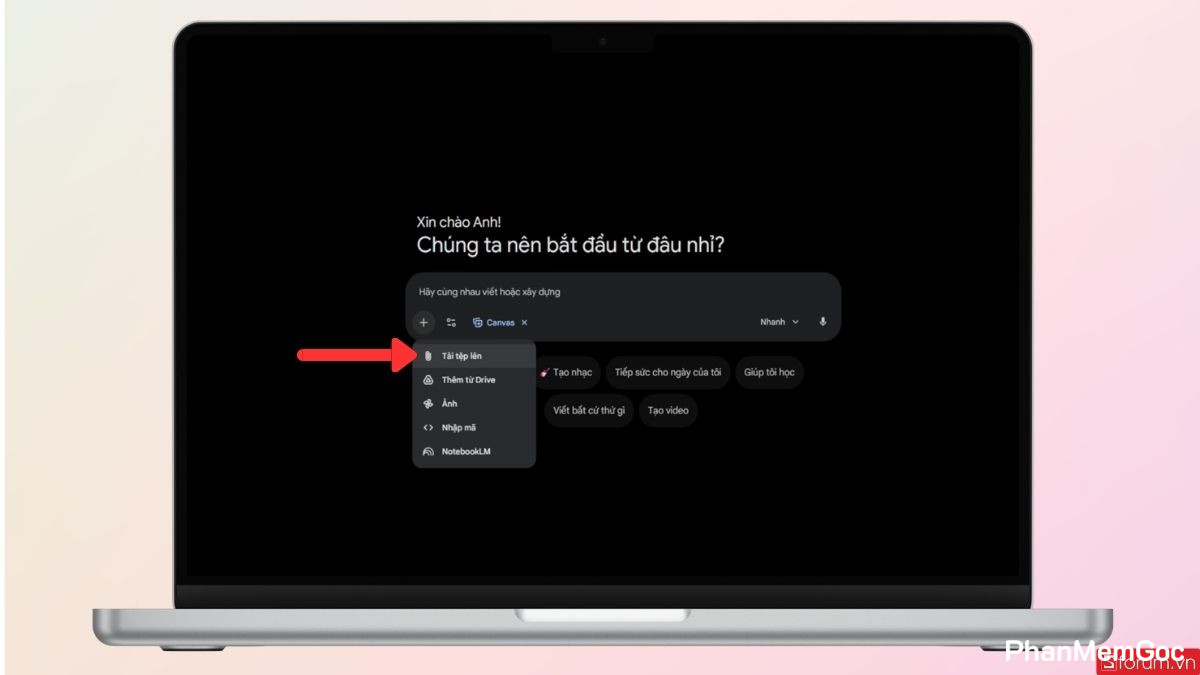Click Viết bất cứ thứ gì chip
1200x675 pixels.
click(x=589, y=410)
